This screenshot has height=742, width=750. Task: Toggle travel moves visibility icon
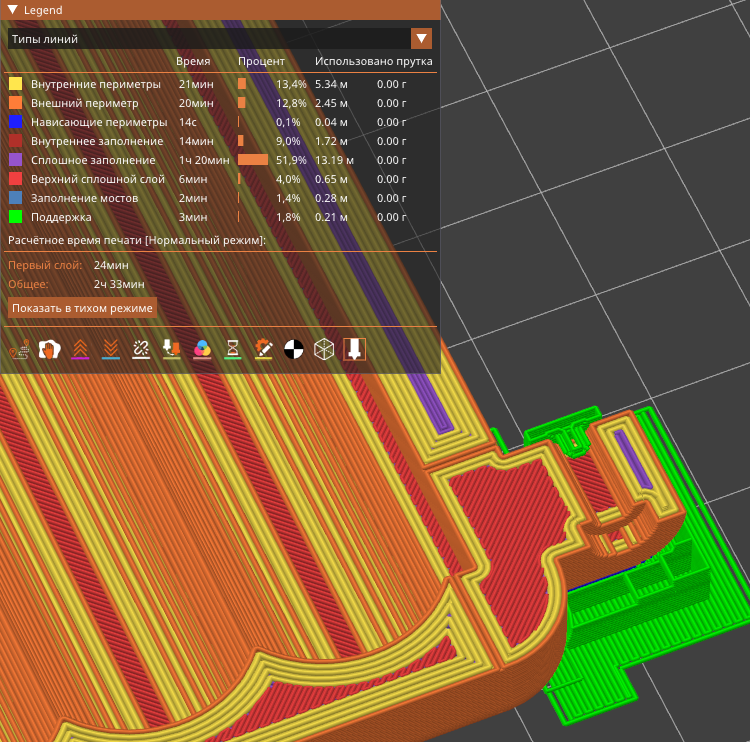(18, 349)
